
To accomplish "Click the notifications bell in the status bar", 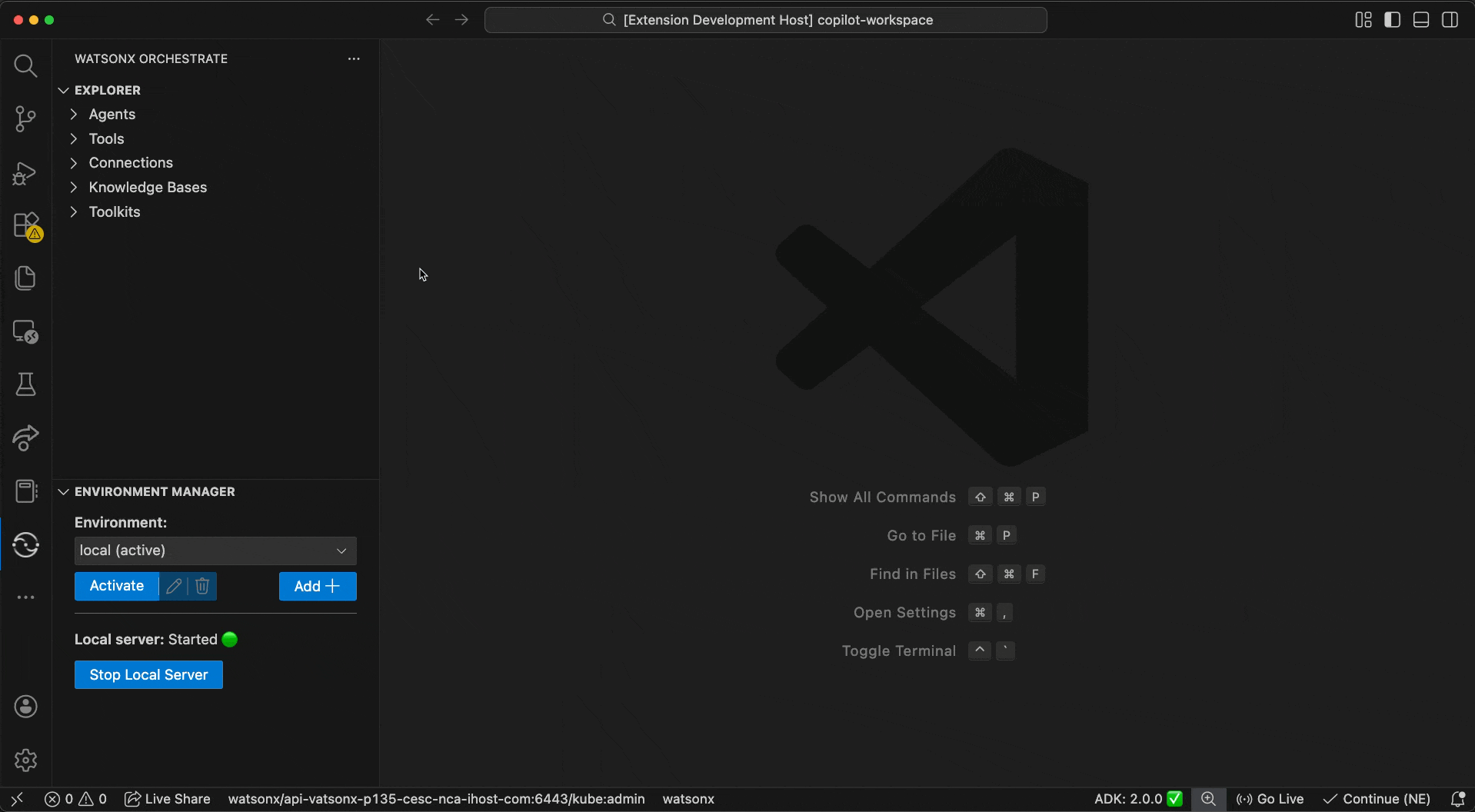I will coord(1460,799).
